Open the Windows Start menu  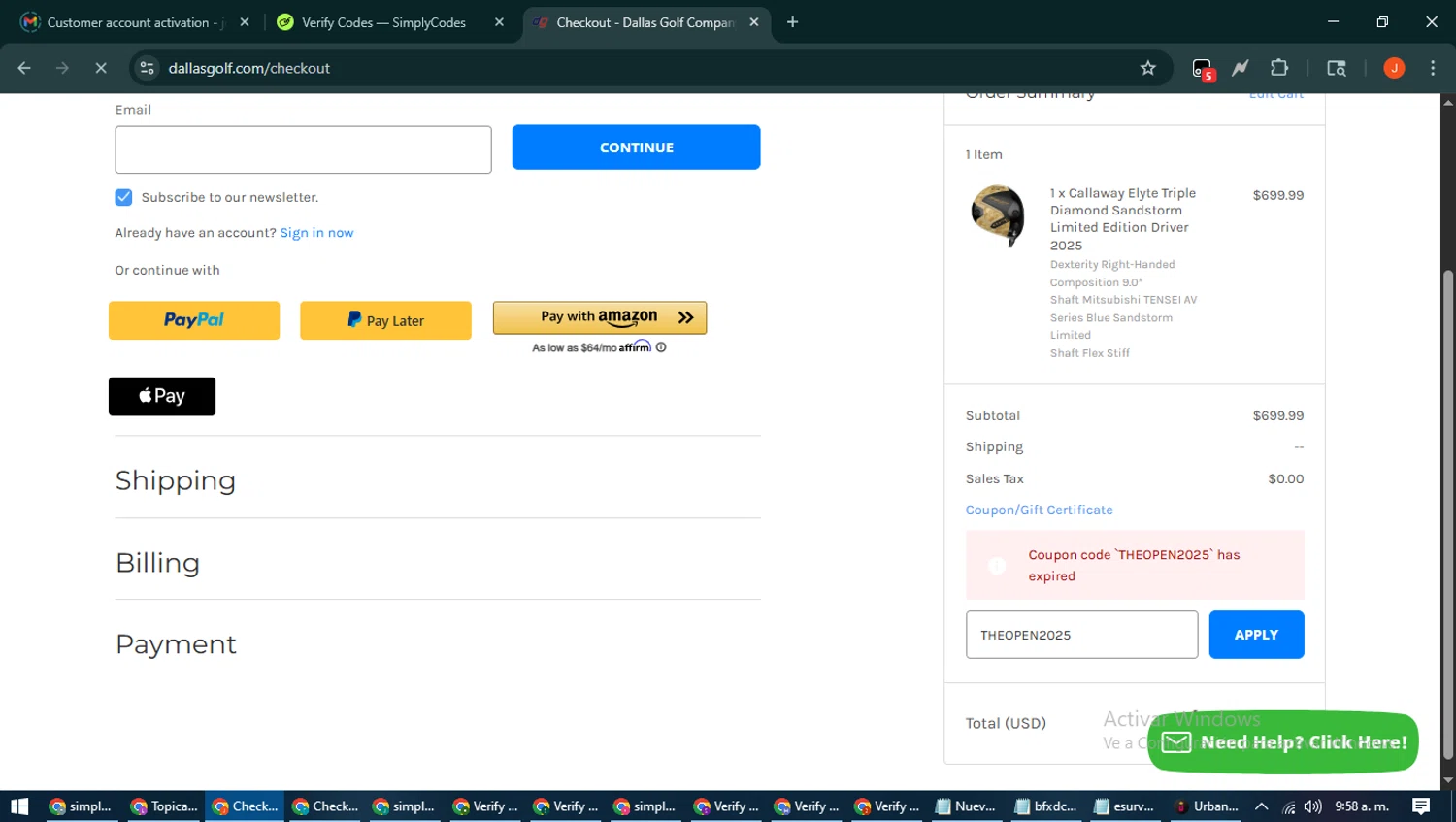tap(19, 806)
